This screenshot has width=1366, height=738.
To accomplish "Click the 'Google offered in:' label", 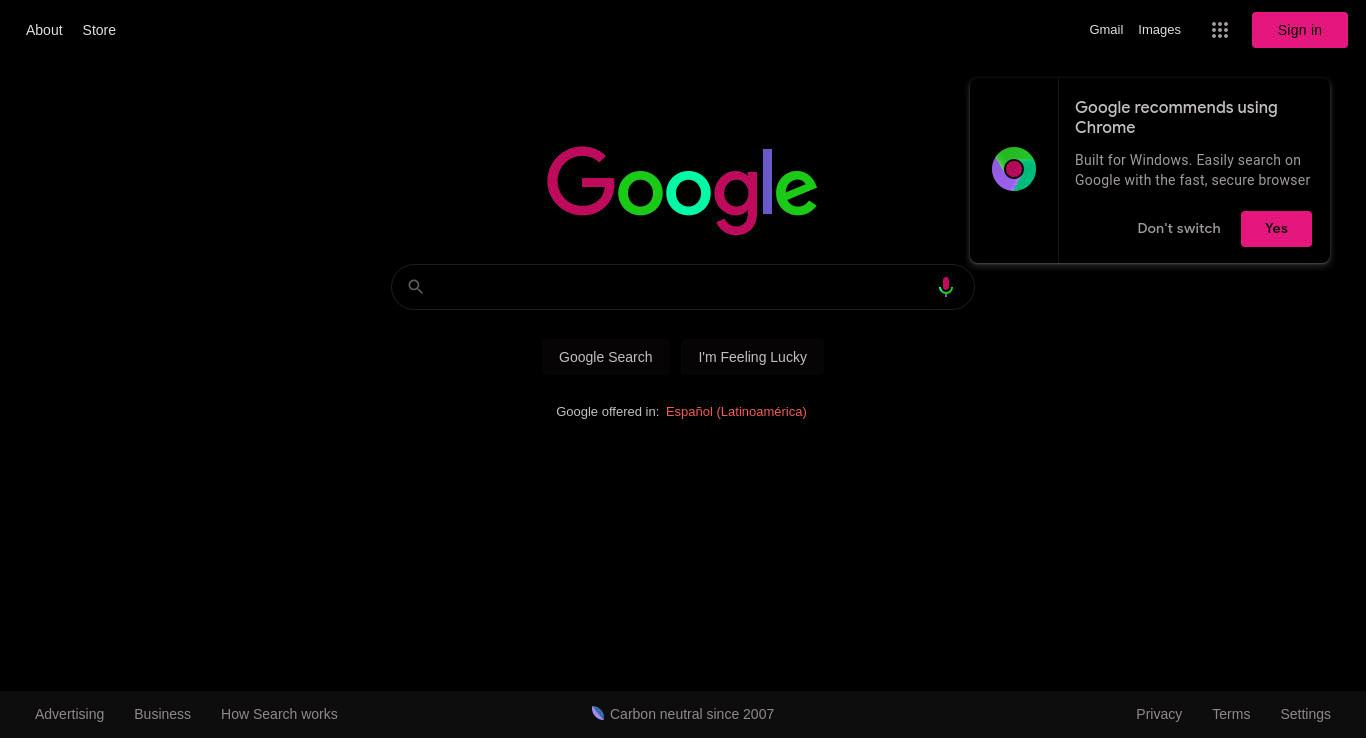I will (607, 411).
